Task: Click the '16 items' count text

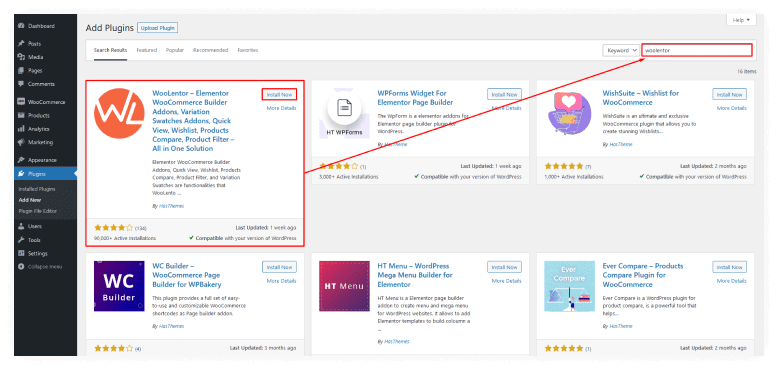Action: click(x=746, y=71)
